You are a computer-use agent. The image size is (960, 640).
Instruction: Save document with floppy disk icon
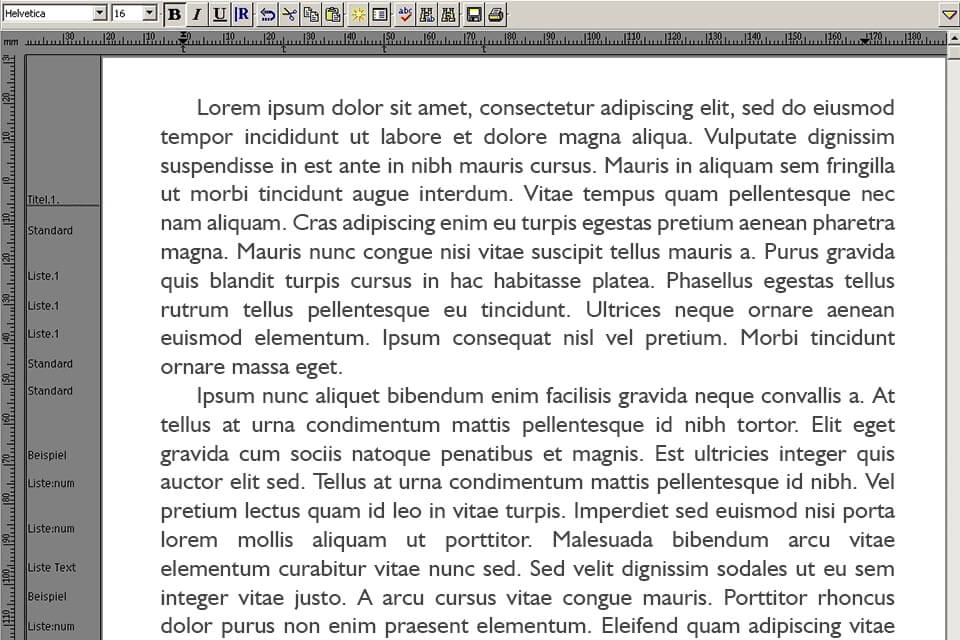473,14
